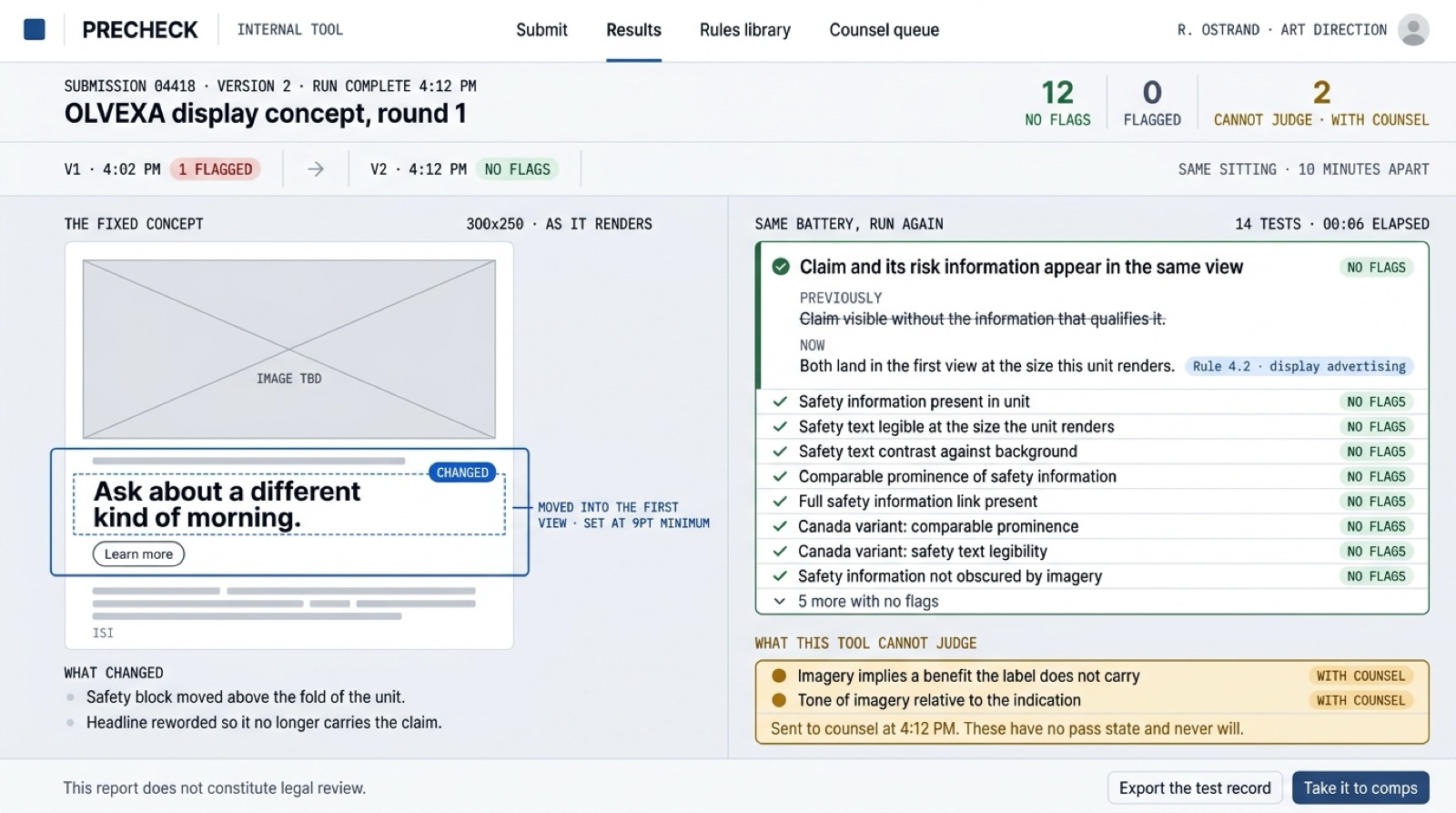Click the headline Ask about a different kind of morning

(x=227, y=504)
